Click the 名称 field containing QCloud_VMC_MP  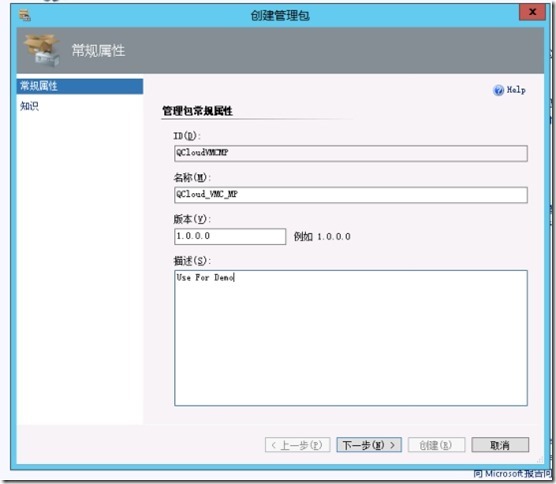pyautogui.click(x=351, y=195)
